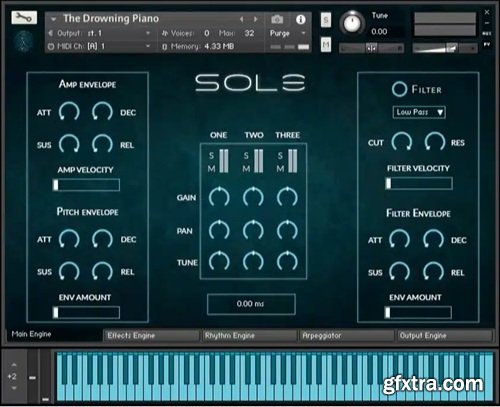Click the PAN knob for layer THREE

click(x=287, y=230)
